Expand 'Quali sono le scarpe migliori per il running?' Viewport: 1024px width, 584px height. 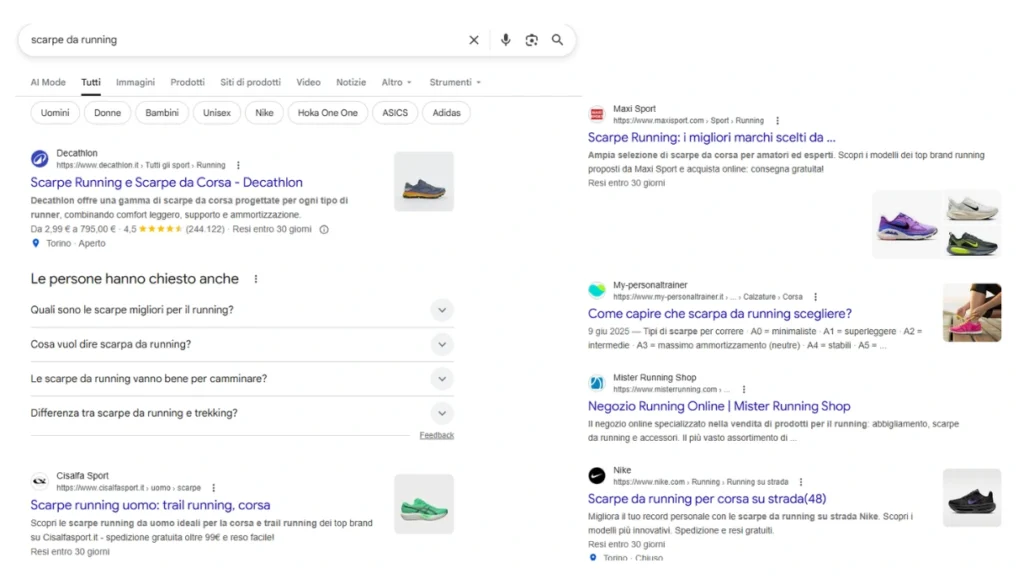pyautogui.click(x=442, y=310)
